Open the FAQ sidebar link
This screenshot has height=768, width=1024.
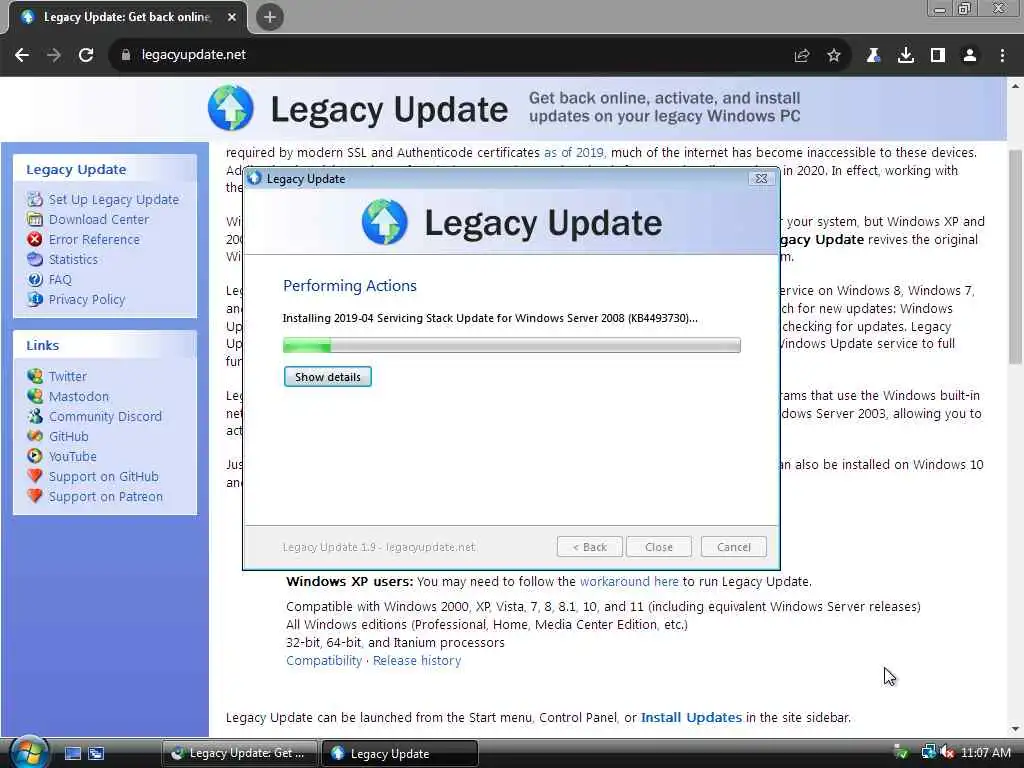(x=60, y=280)
